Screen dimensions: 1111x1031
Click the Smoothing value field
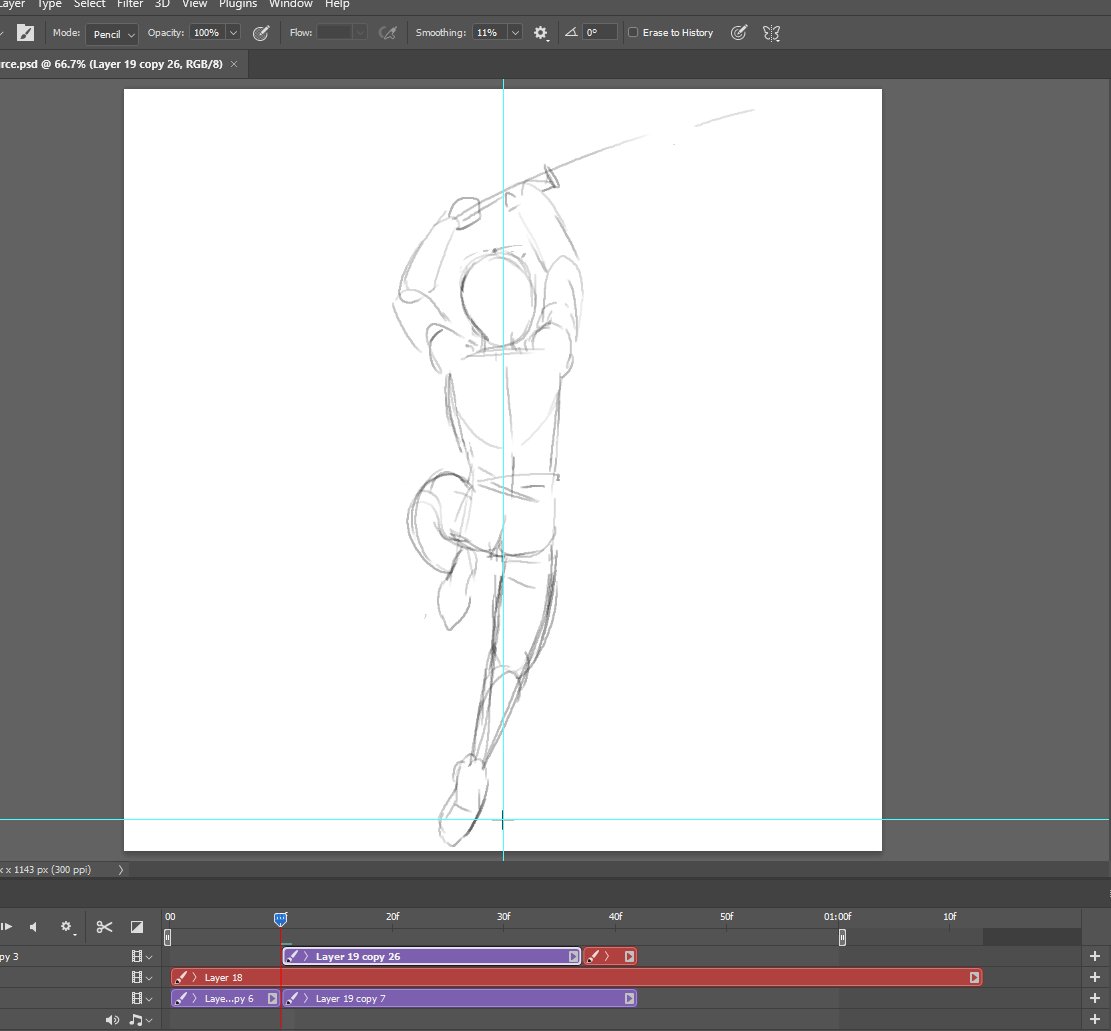click(490, 33)
